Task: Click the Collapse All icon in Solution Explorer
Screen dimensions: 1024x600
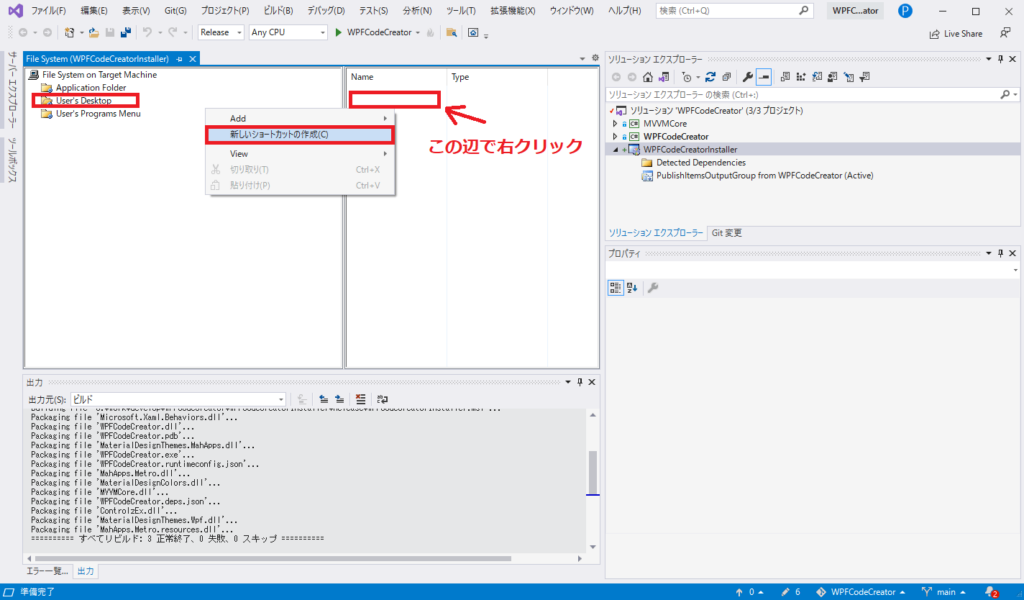Action: (727, 77)
